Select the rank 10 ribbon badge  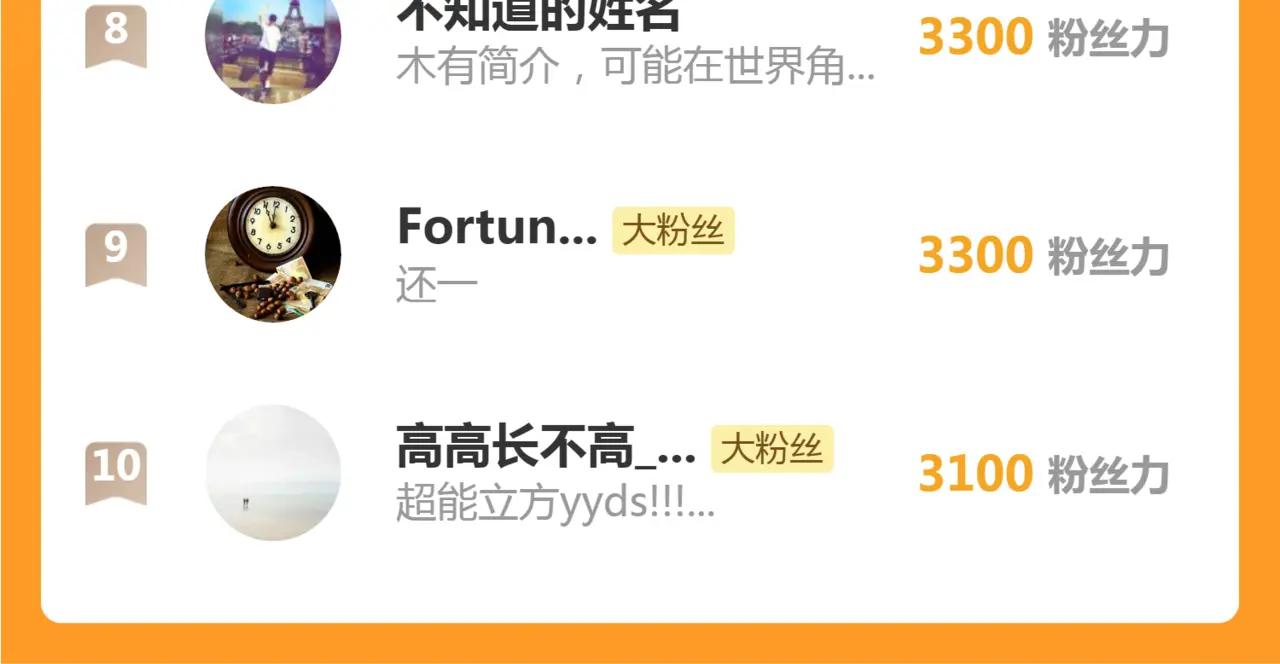[x=116, y=473]
